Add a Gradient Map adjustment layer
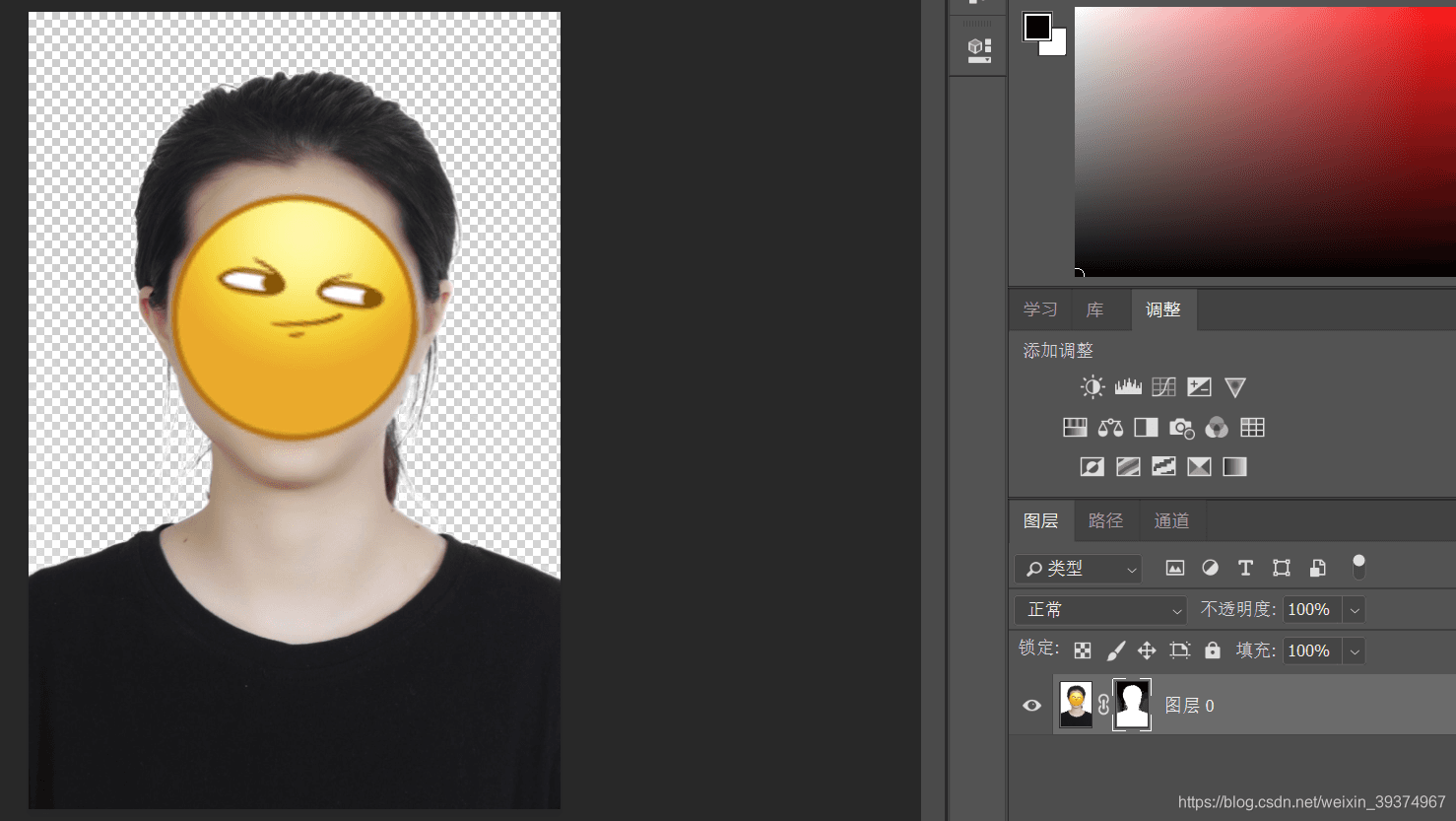Image resolution: width=1456 pixels, height=821 pixels. (x=1234, y=467)
